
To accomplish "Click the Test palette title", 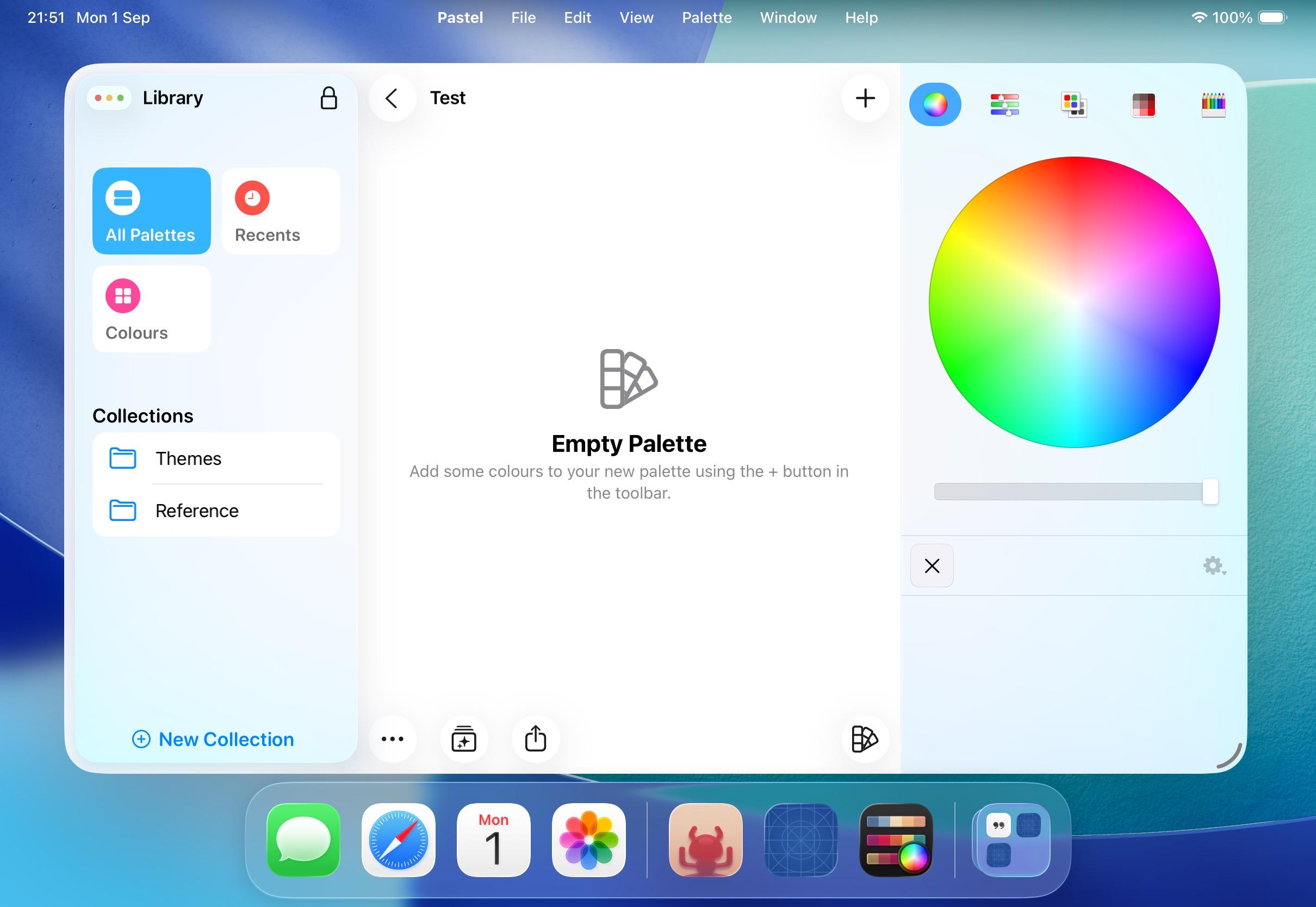I will tap(448, 98).
